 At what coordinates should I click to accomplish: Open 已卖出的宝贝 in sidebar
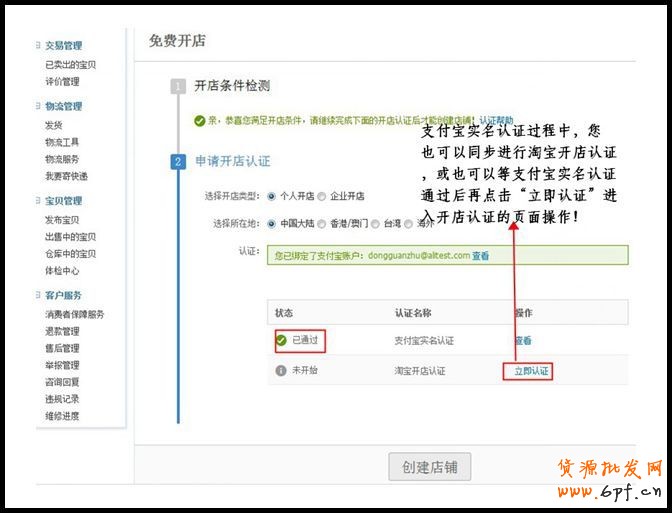coord(70,65)
